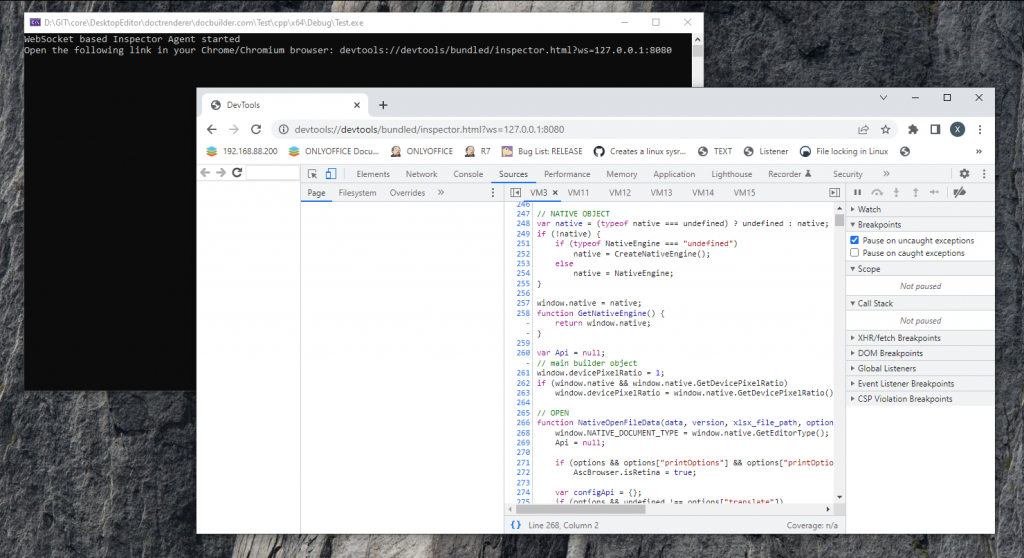The image size is (1024, 558).
Task: Deactivate breakpoints icon
Action: [x=959, y=193]
